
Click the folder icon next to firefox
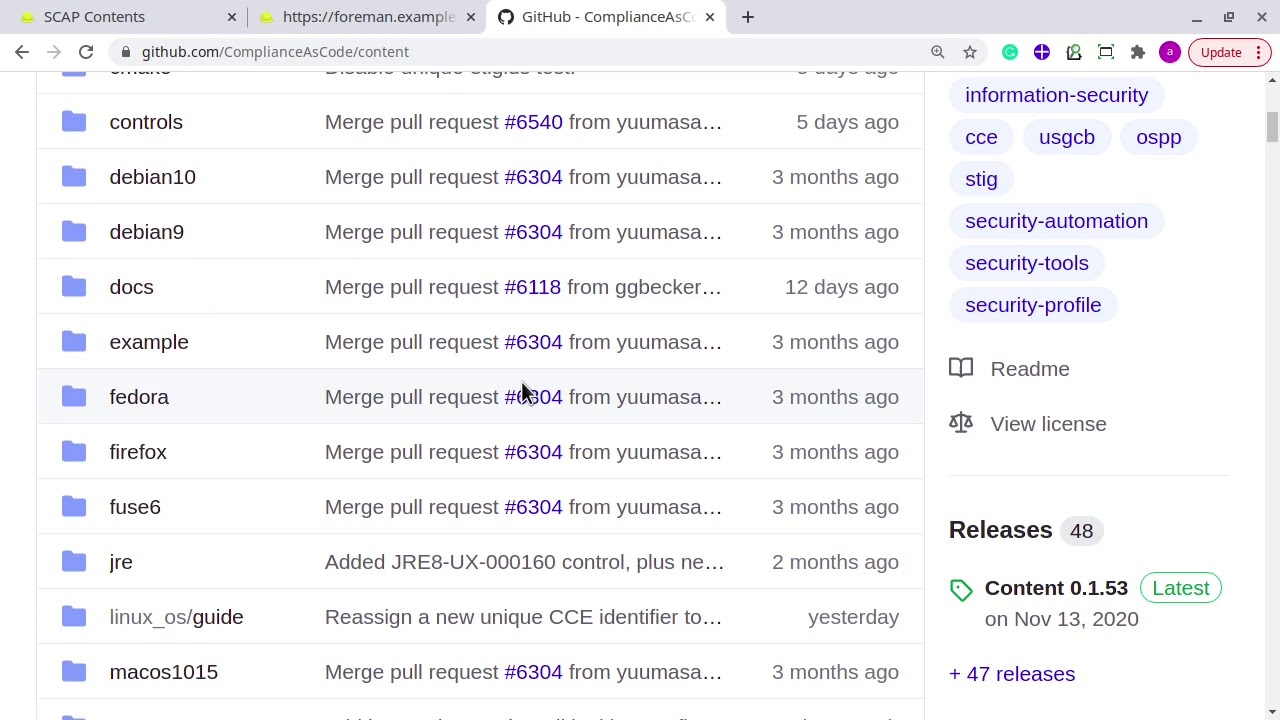coord(74,452)
